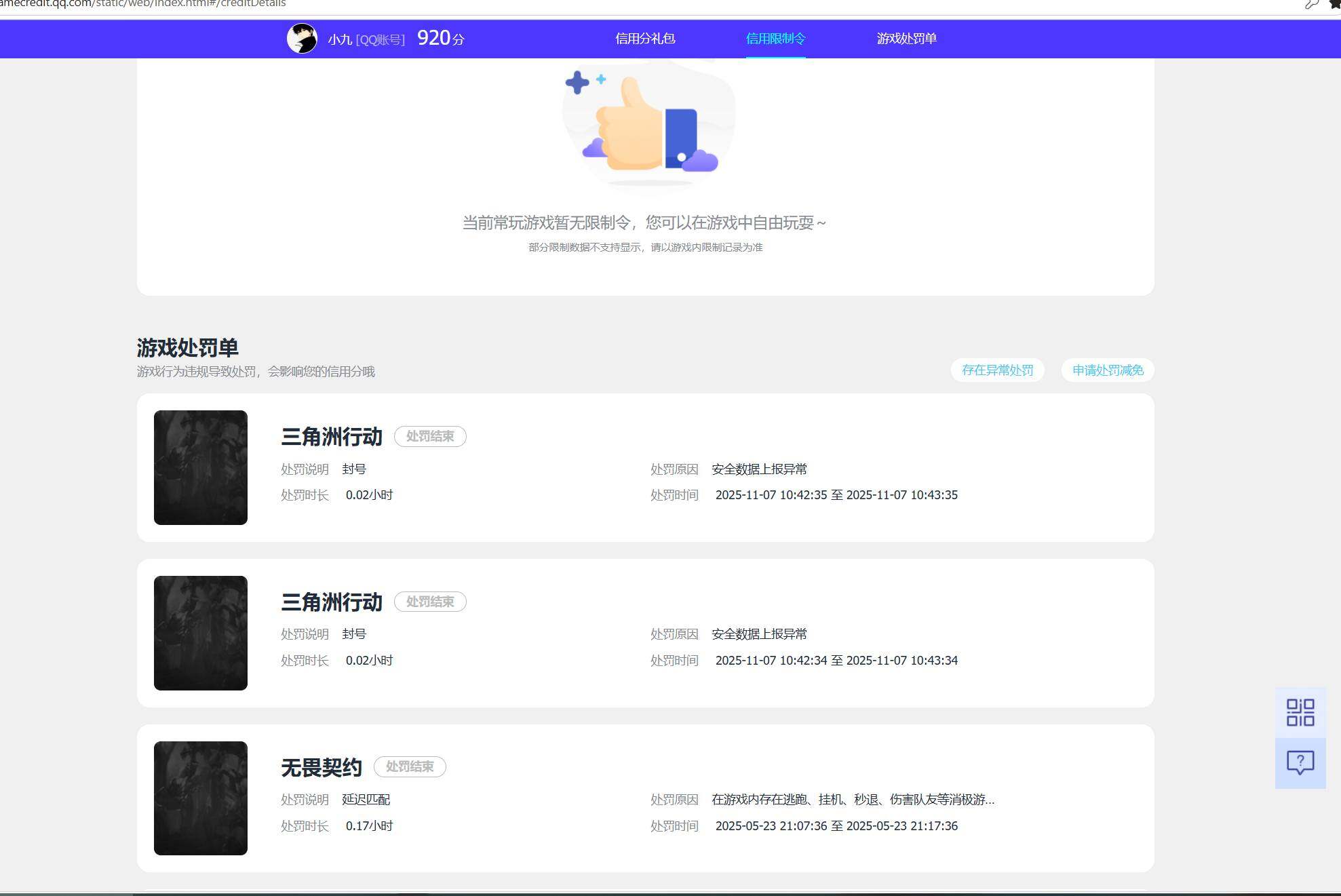This screenshot has height=896, width=1341.
Task: Open the 游戏处罚单 tab
Action: point(906,39)
